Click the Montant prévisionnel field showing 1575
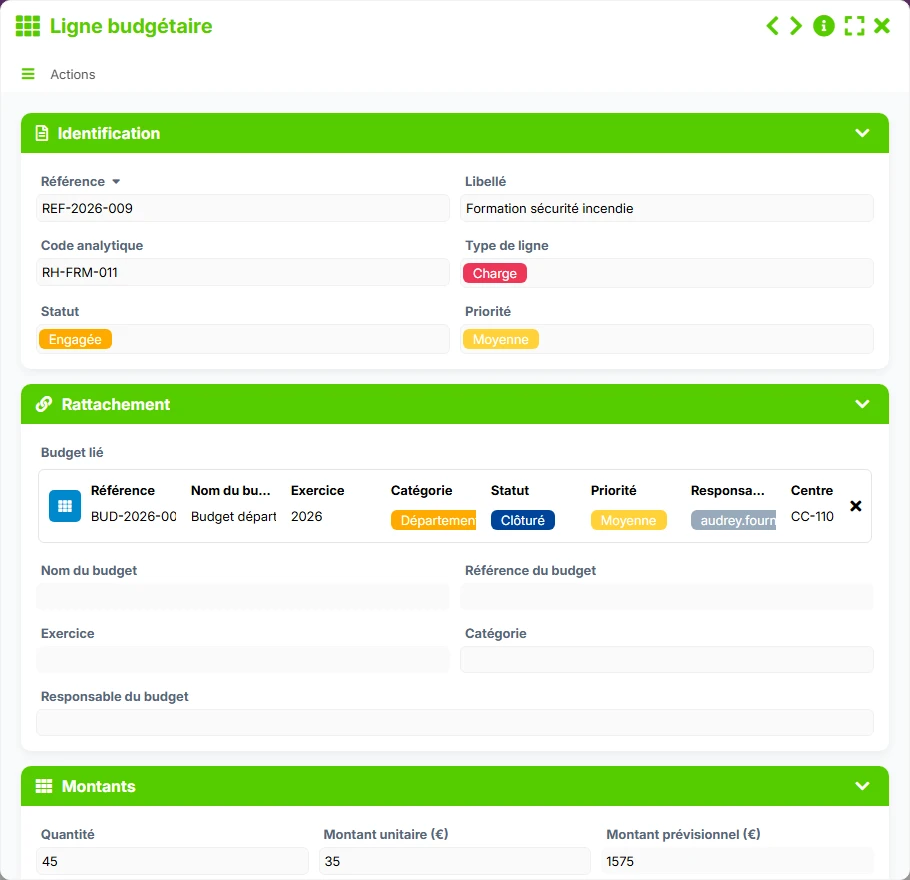This screenshot has height=880, width=910. tap(738, 861)
